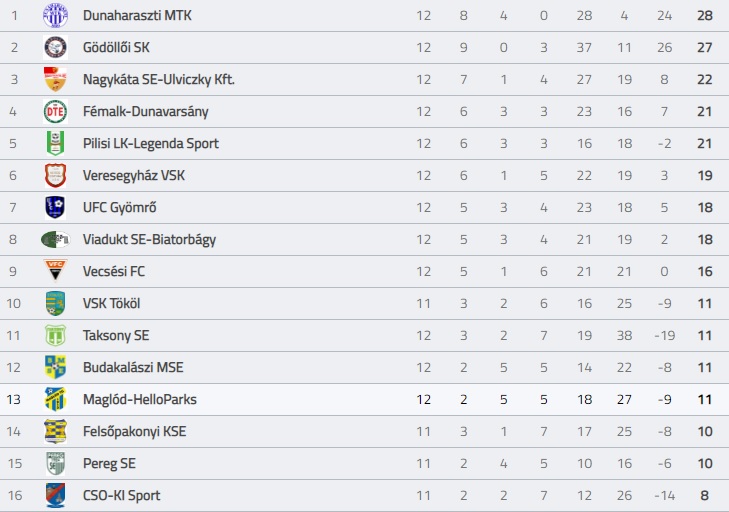Click the CSO-KI Sport crest
This screenshot has width=729, height=512.
pyautogui.click(x=55, y=495)
